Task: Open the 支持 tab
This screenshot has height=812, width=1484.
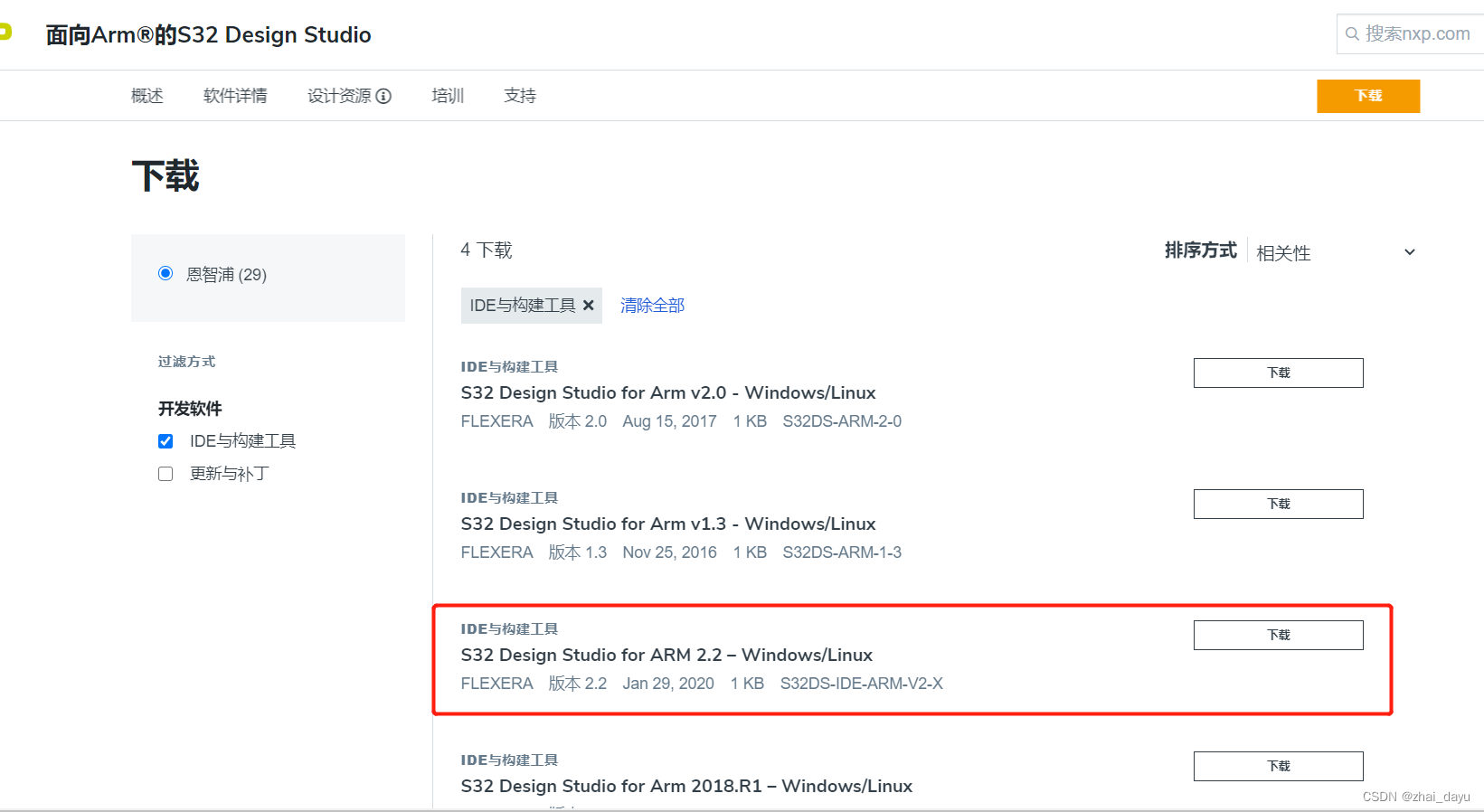Action: [520, 96]
